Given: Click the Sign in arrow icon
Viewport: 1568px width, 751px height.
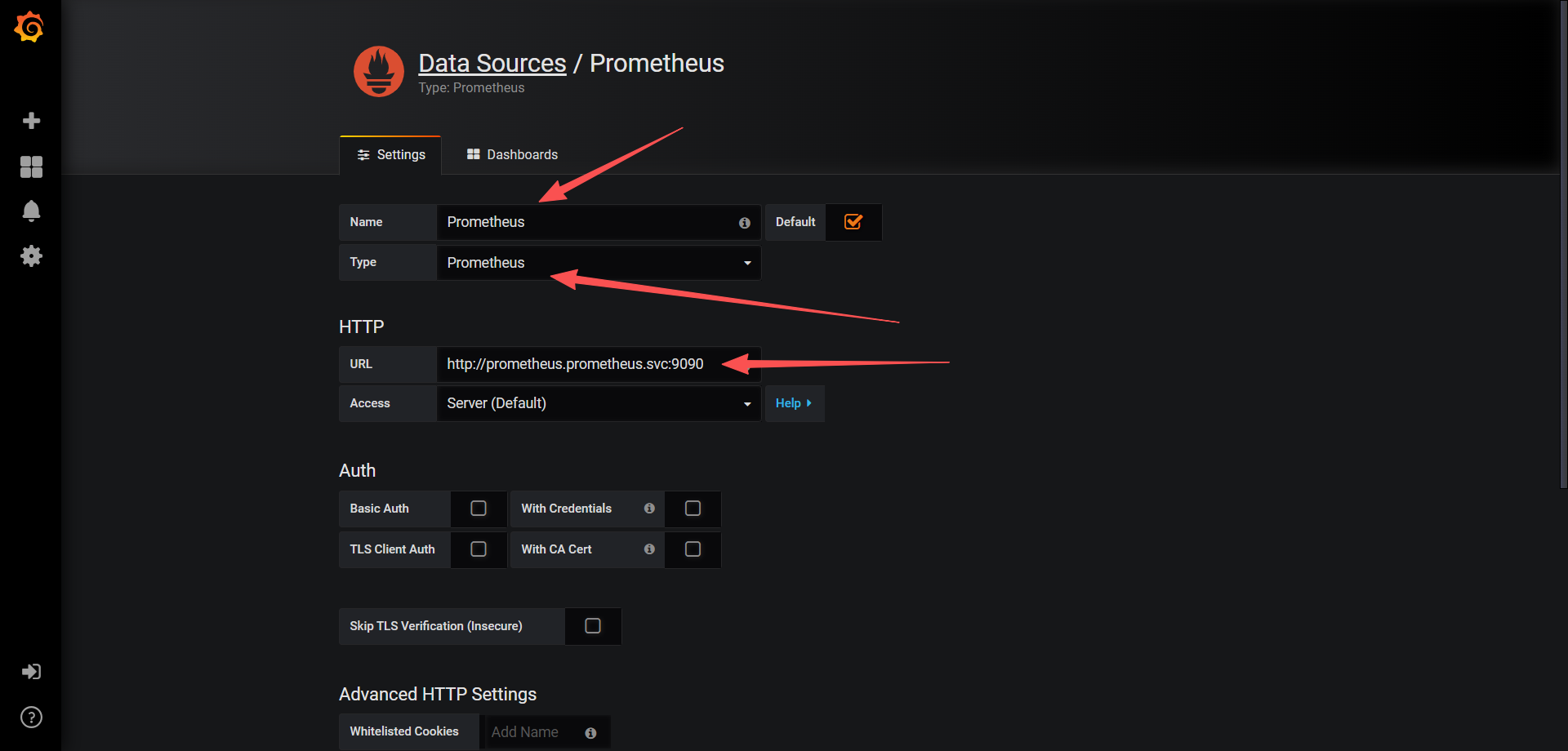Looking at the screenshot, I should (x=31, y=672).
